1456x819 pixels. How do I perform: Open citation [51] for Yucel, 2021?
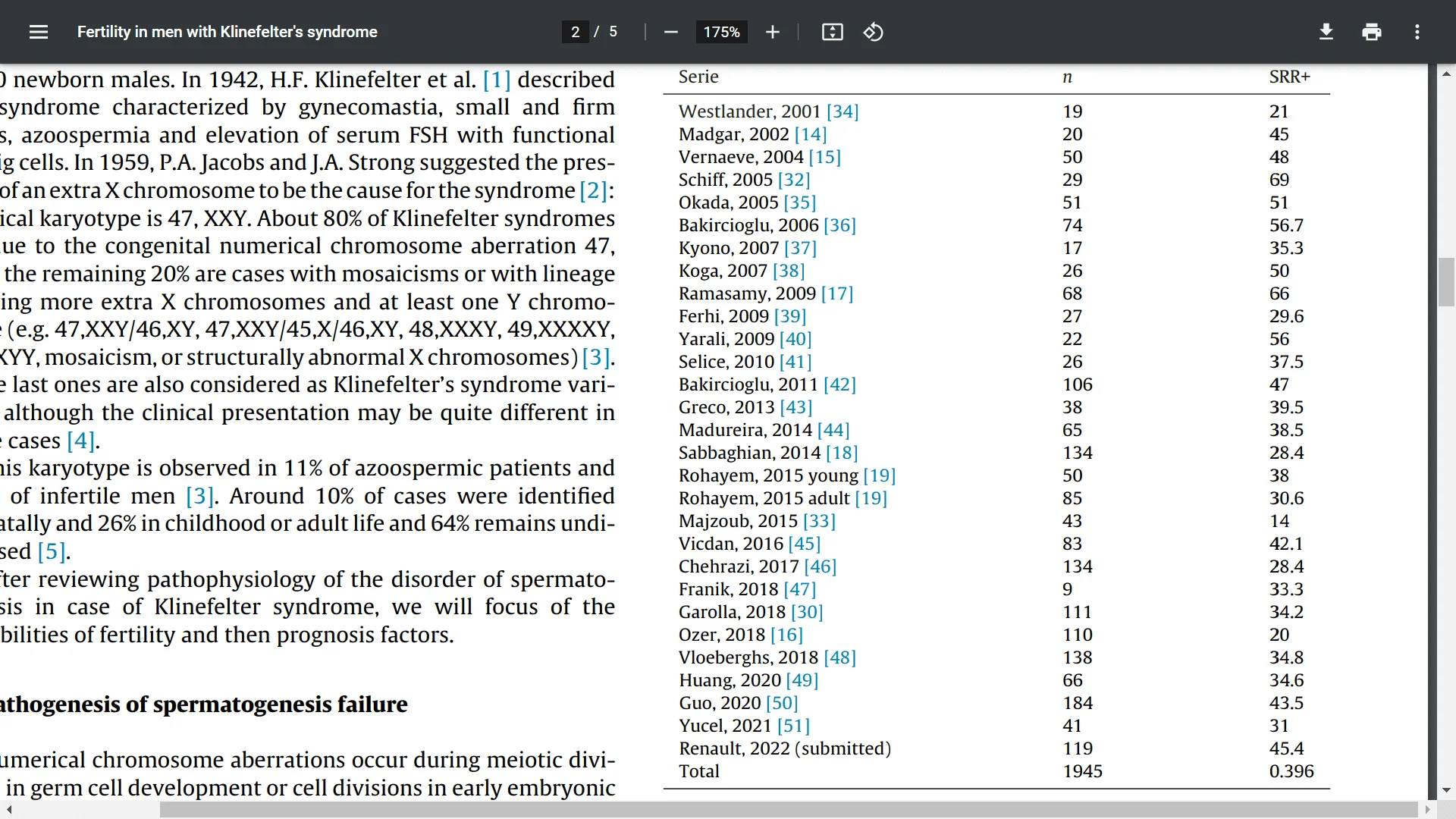(x=794, y=726)
